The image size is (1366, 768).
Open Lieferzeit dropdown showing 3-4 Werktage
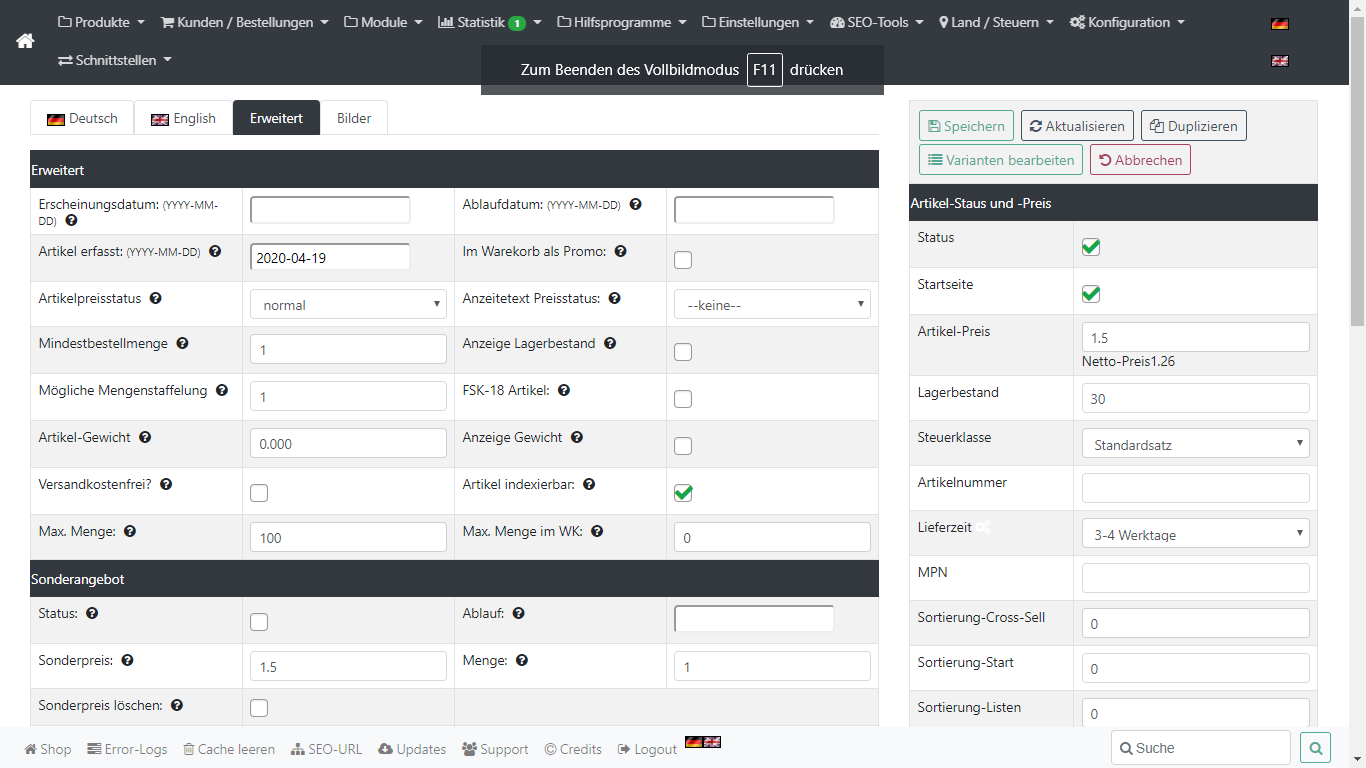1196,533
